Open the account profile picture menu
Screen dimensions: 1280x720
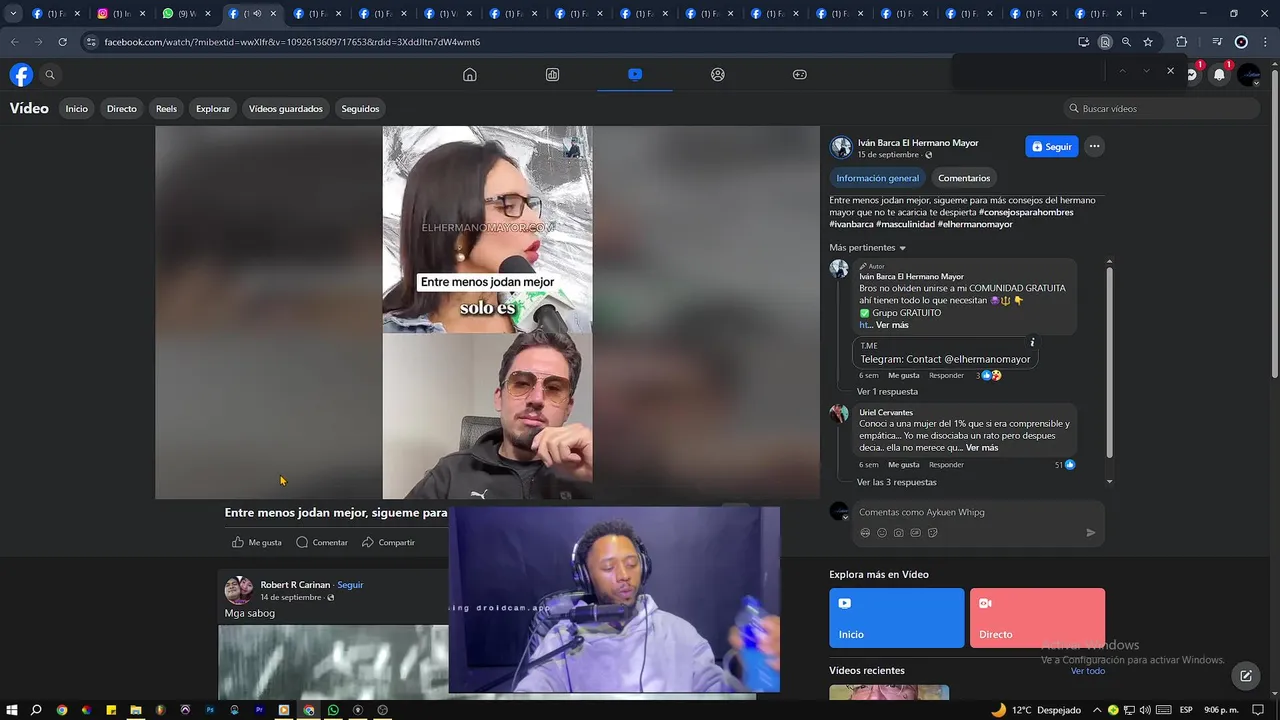click(1249, 75)
